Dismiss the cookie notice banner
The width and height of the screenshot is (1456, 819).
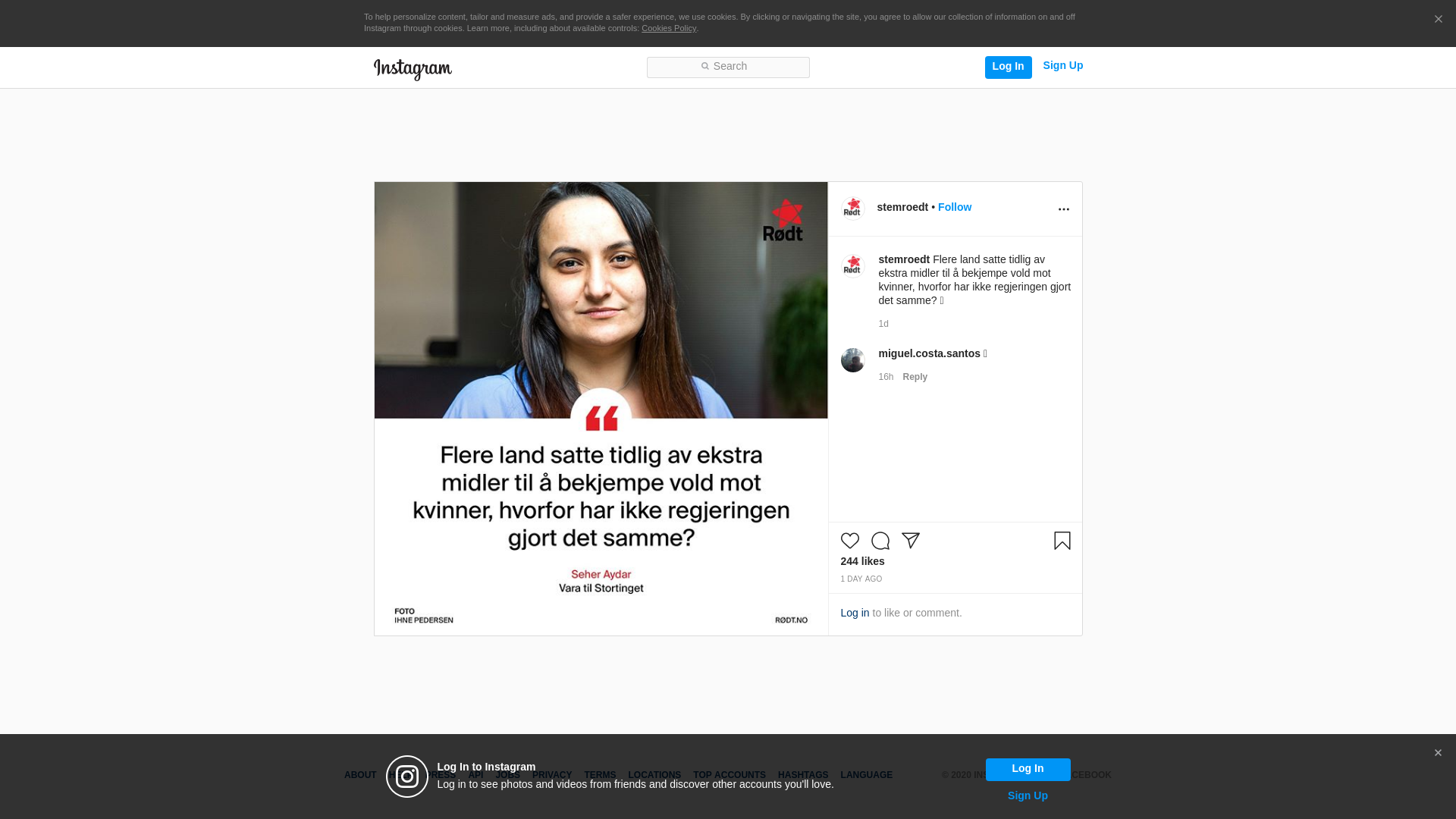pos(1438,20)
